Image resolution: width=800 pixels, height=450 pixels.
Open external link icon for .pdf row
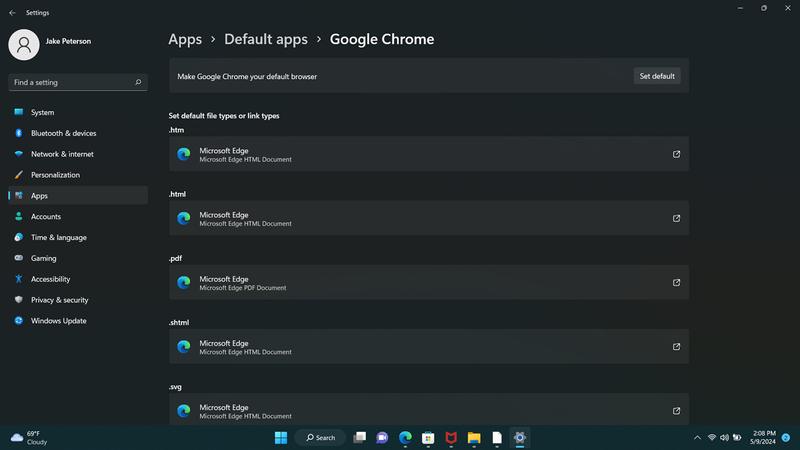(676, 283)
